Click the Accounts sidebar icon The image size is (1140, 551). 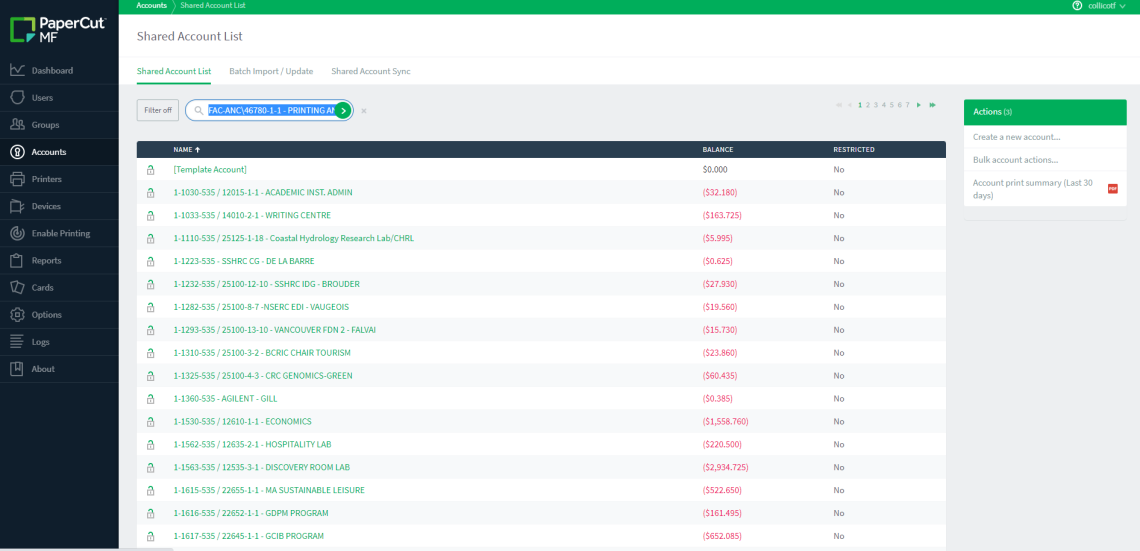coord(17,152)
